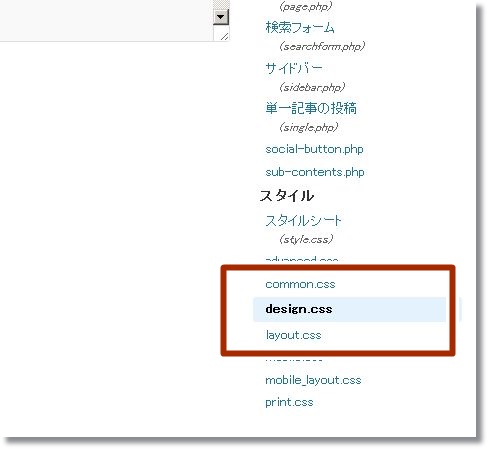Open the 検索フォーム template link

[x=300, y=27]
